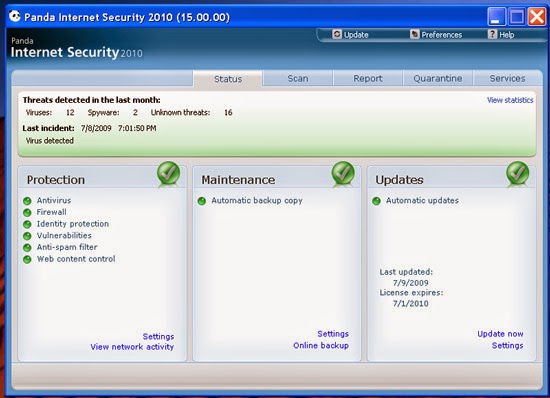Click the Help question mark icon
This screenshot has width=550, height=398.
(x=492, y=34)
